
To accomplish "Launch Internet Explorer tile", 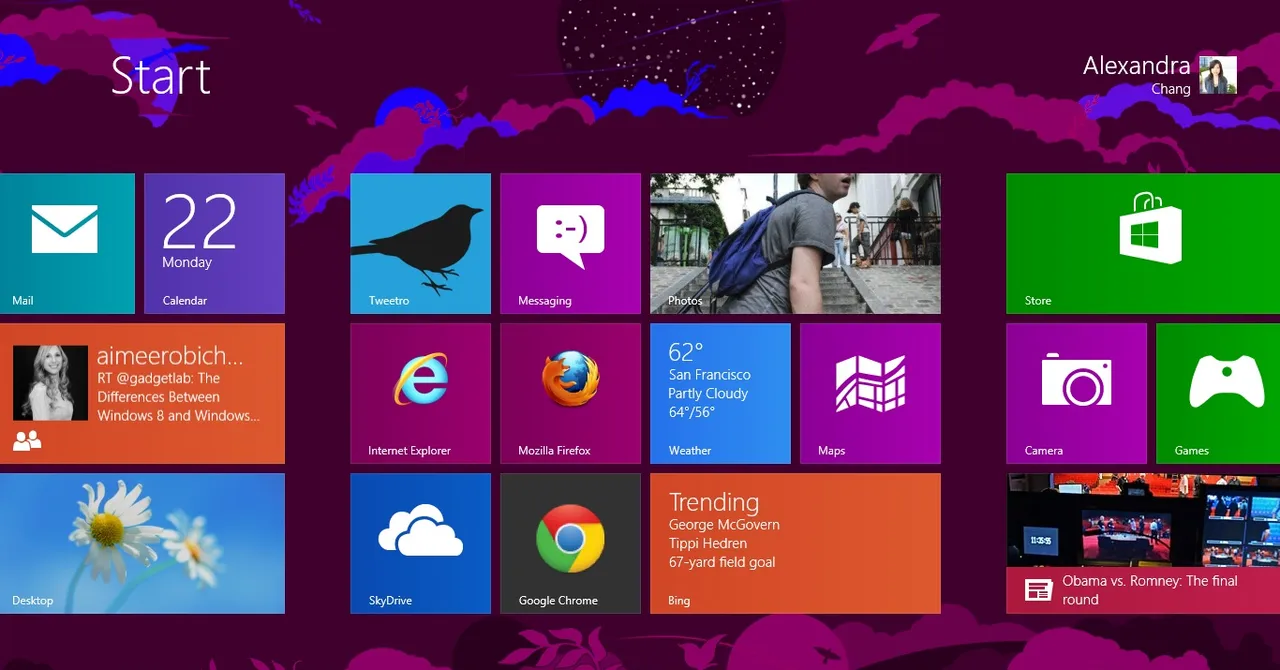I will (x=420, y=394).
